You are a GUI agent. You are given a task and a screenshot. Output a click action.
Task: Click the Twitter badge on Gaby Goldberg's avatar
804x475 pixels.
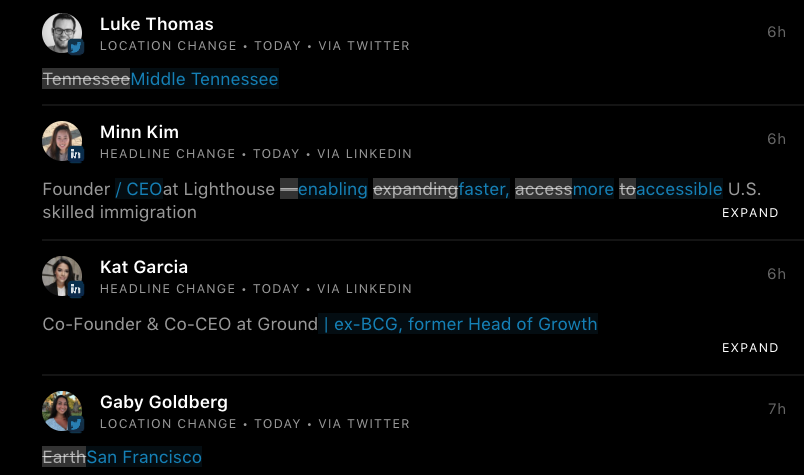coord(76,425)
